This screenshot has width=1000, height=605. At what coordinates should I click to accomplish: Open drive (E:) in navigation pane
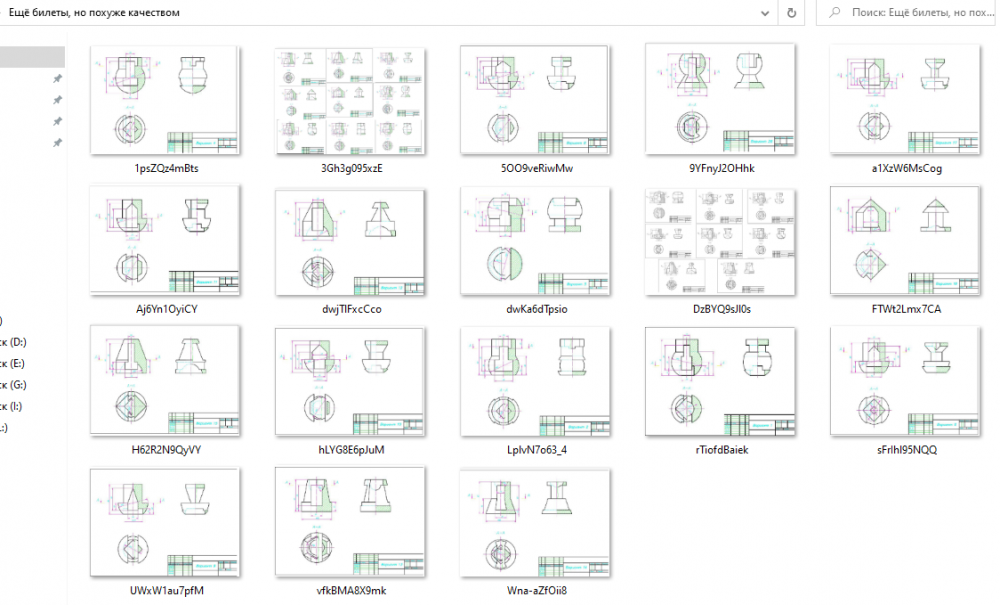pyautogui.click(x=13, y=363)
